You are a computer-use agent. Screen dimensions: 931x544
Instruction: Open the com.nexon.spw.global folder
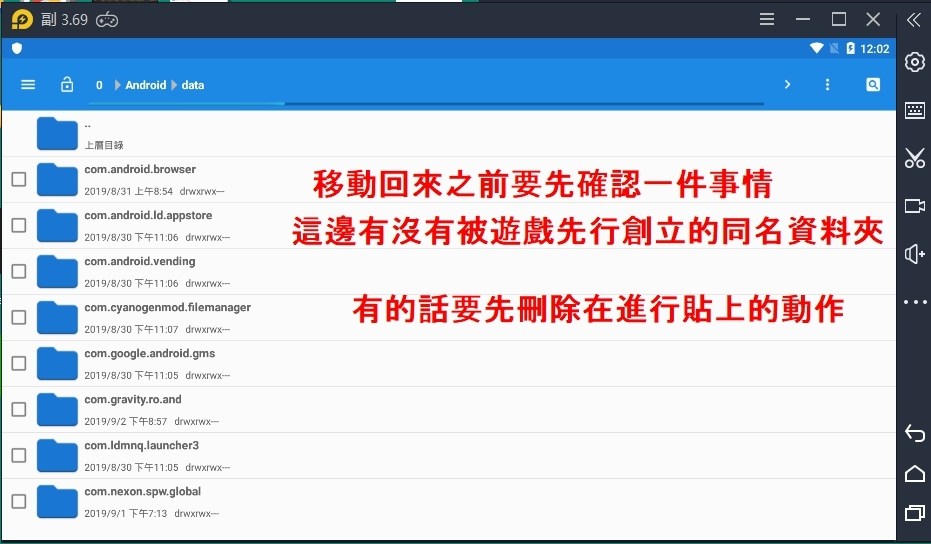coord(449,502)
